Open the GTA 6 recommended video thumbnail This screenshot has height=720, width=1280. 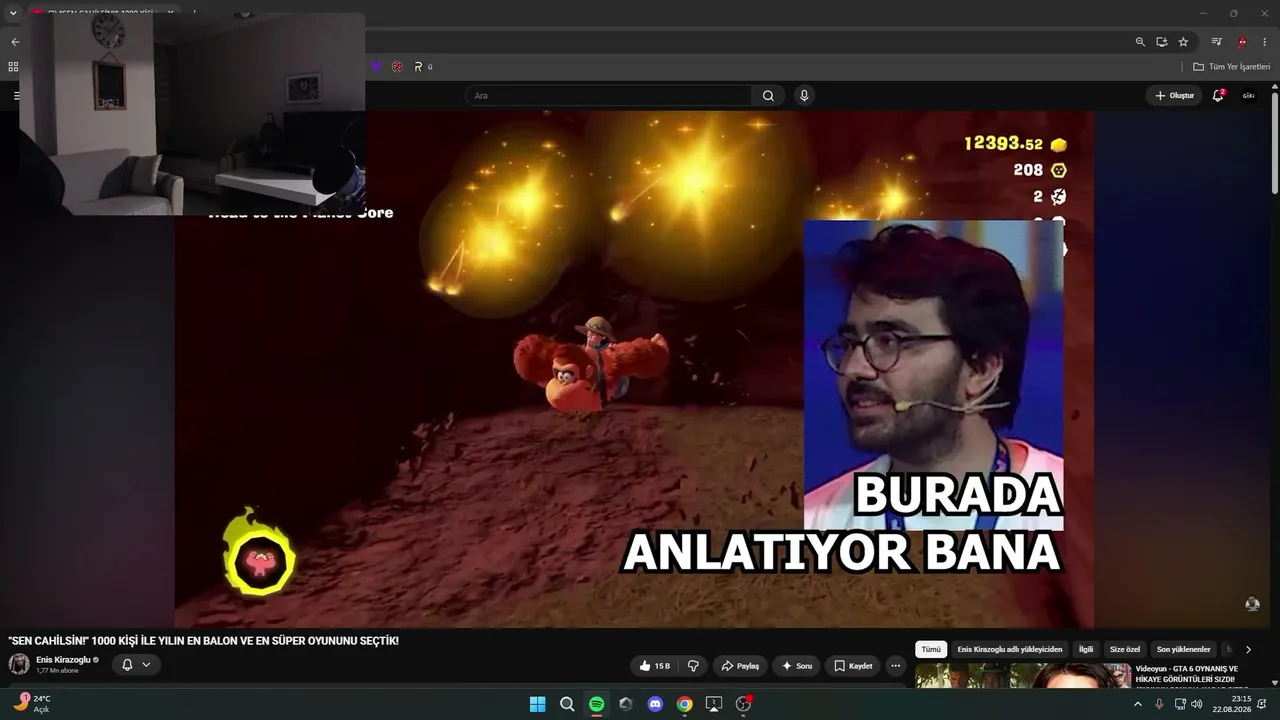(x=1023, y=676)
